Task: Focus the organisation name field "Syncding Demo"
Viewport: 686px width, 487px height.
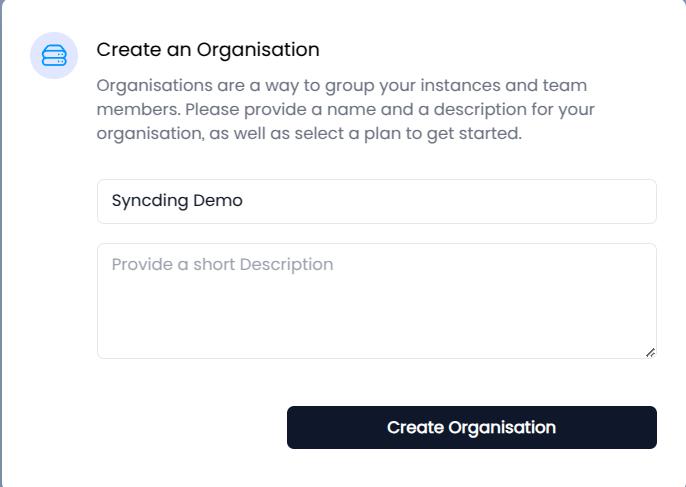Action: (376, 201)
